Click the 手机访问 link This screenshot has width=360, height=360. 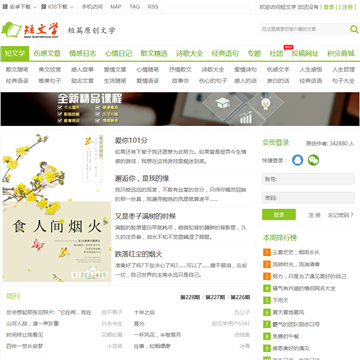point(92,7)
